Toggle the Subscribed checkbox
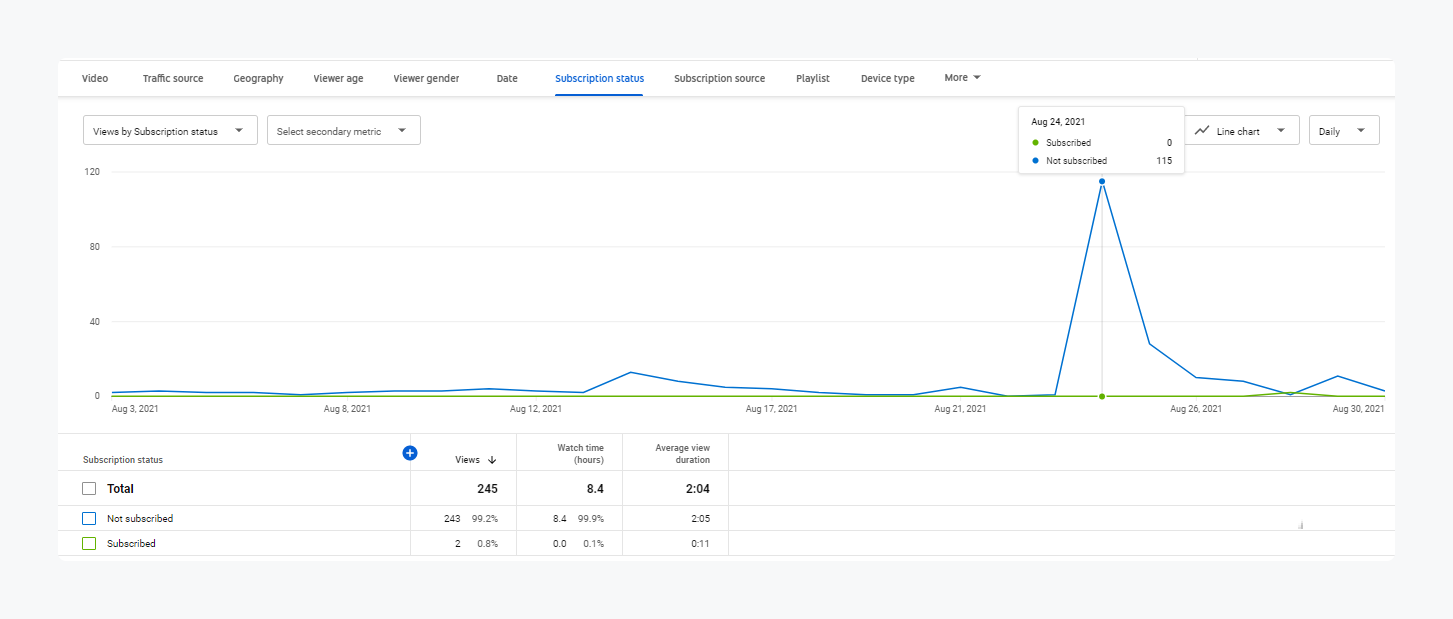1453x619 pixels. click(89, 544)
